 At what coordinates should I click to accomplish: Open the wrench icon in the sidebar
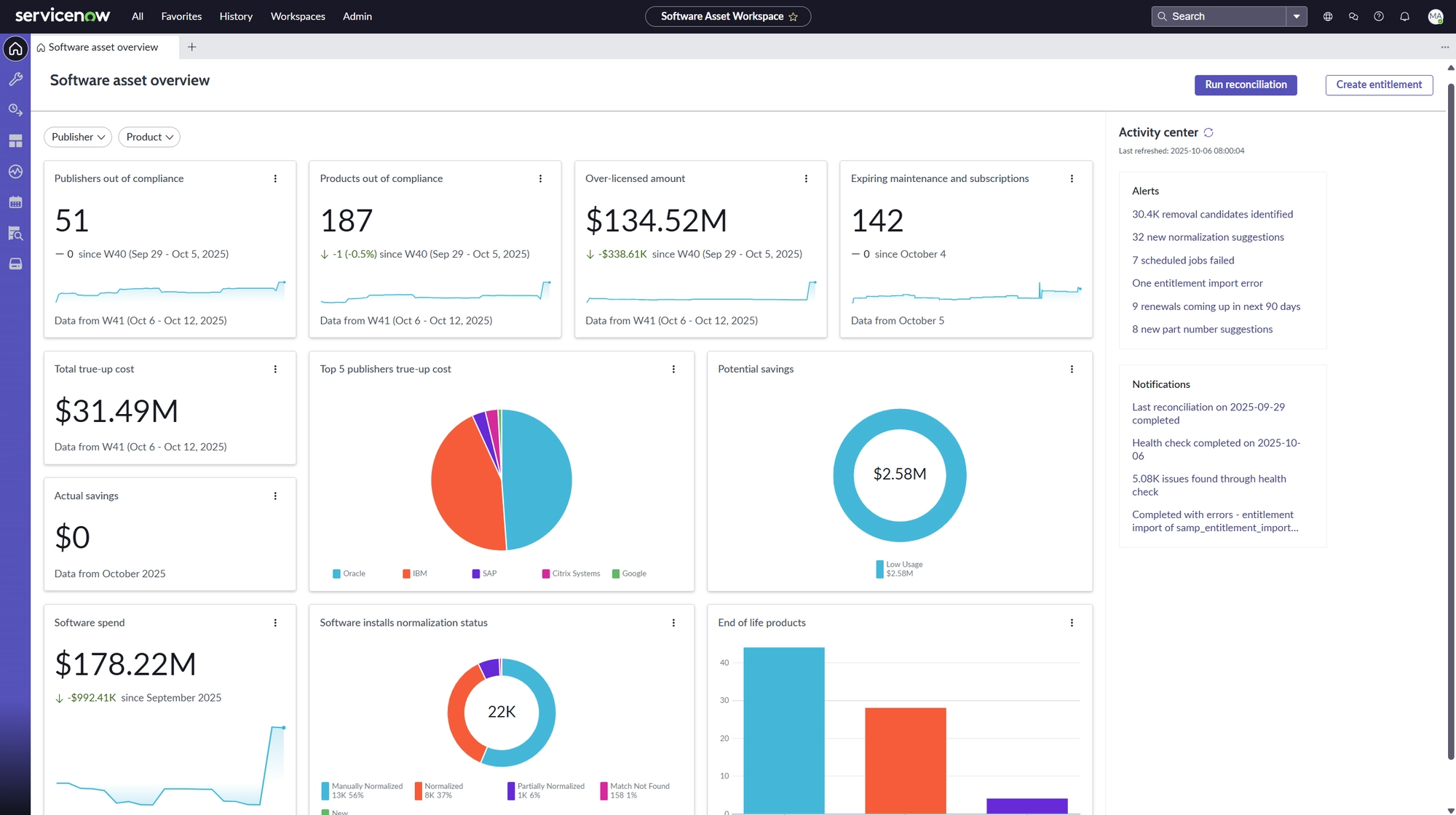coord(15,79)
